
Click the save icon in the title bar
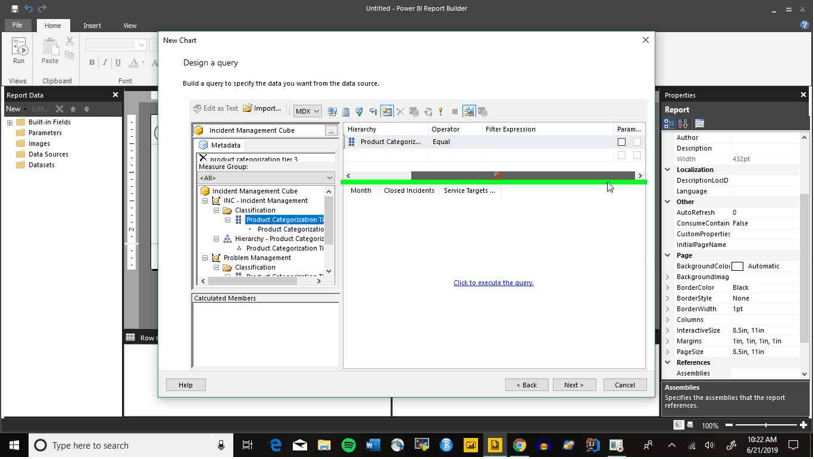pos(15,8)
